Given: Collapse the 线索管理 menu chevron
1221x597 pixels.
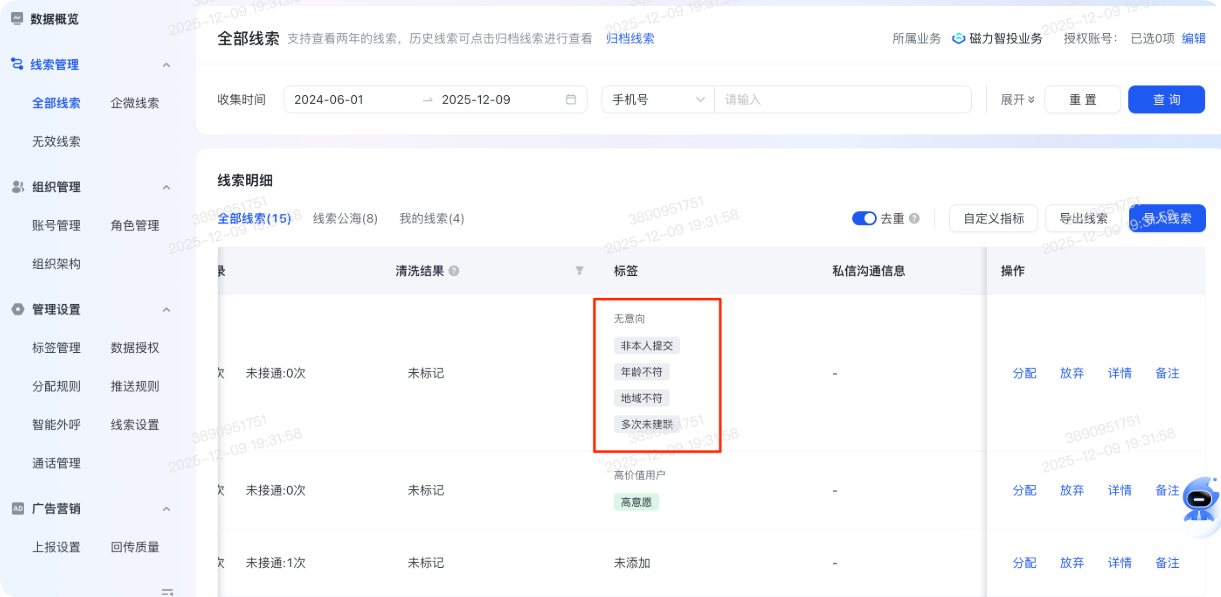Looking at the screenshot, I should coord(166,65).
